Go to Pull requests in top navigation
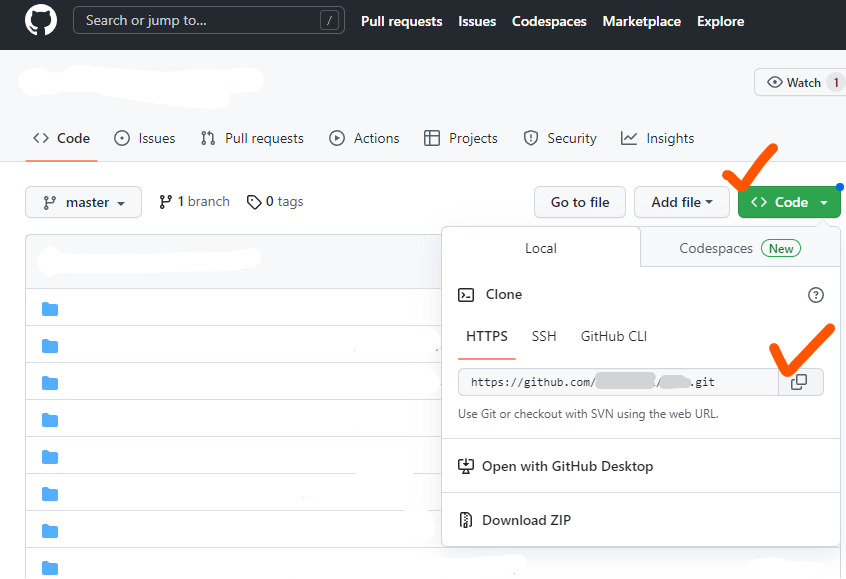Image resolution: width=846 pixels, height=579 pixels. (x=401, y=21)
